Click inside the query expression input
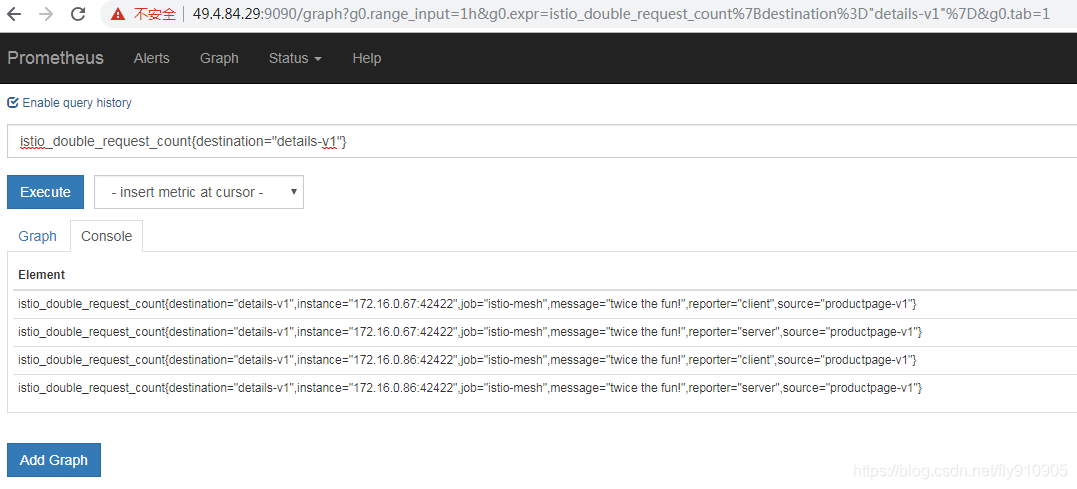This screenshot has height=489, width=1077. click(x=542, y=141)
